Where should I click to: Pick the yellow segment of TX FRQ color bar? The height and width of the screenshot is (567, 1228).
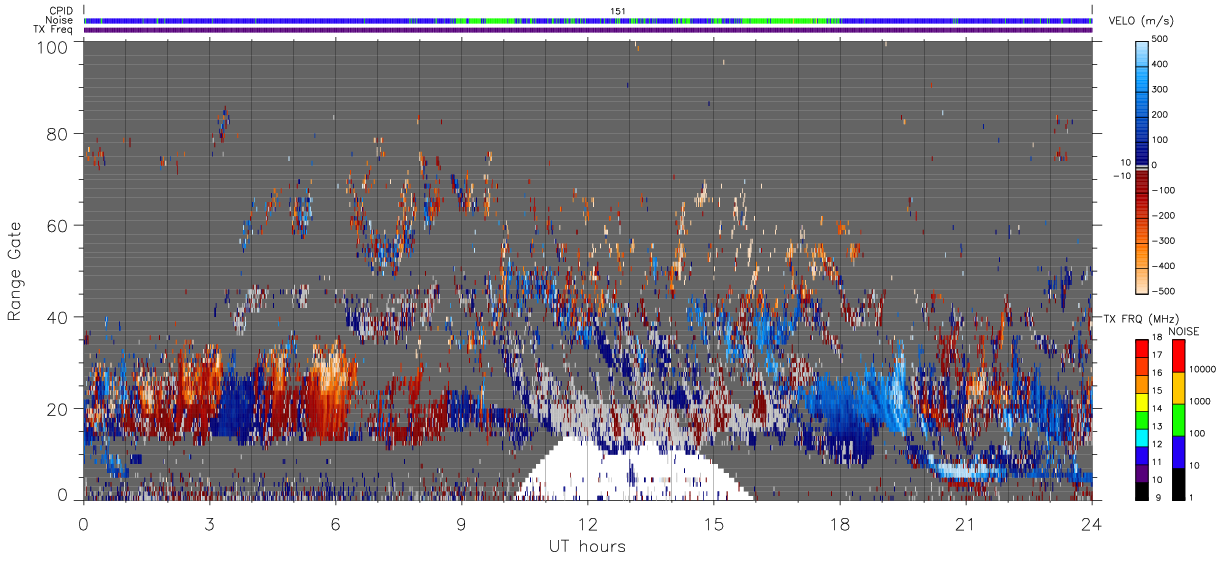[1142, 401]
